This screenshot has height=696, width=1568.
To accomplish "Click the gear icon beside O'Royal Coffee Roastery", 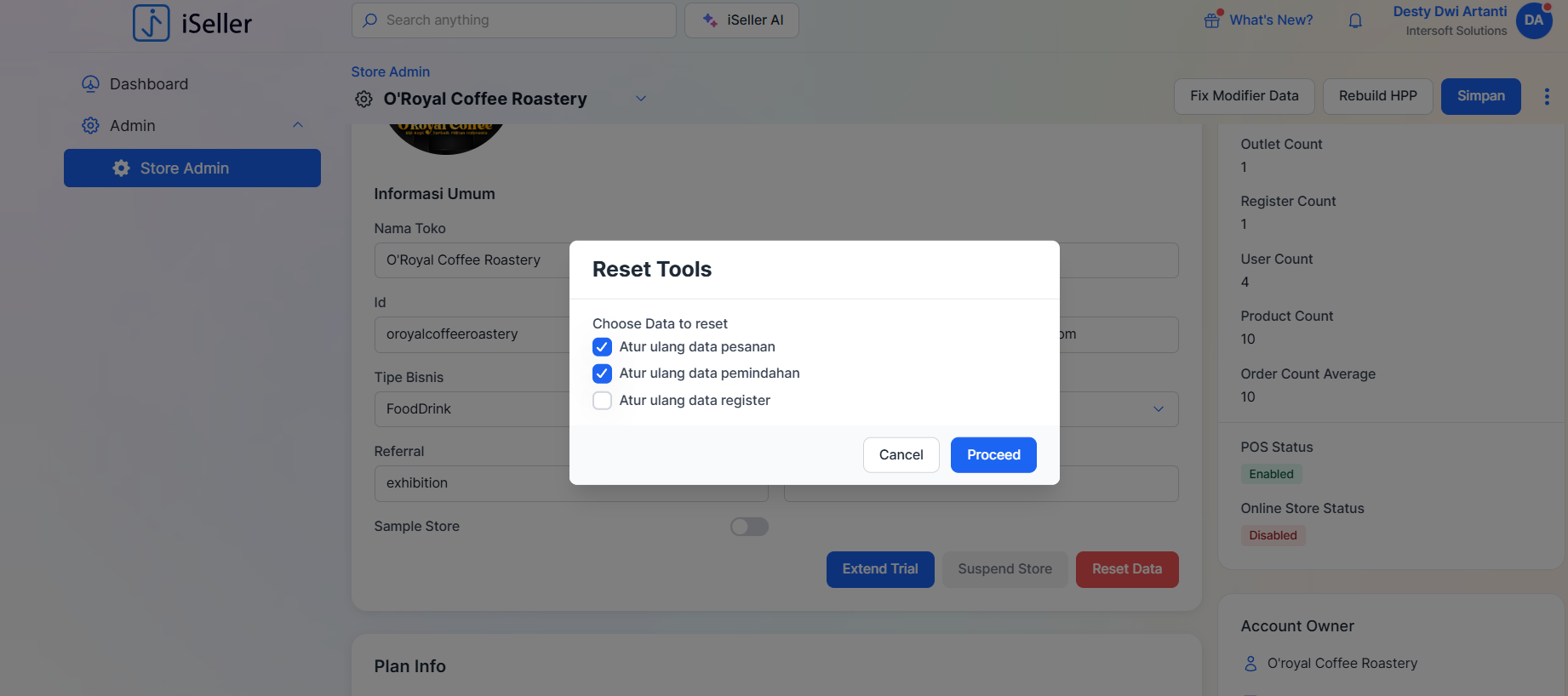I will [363, 99].
